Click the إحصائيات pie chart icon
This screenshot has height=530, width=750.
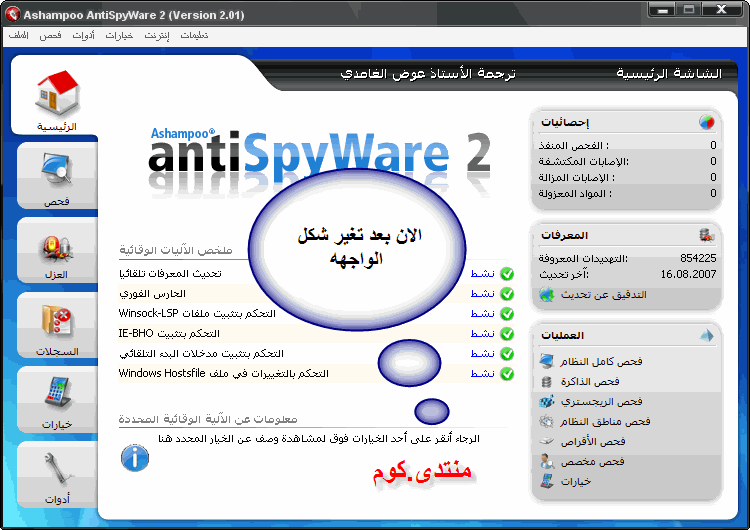[706, 122]
